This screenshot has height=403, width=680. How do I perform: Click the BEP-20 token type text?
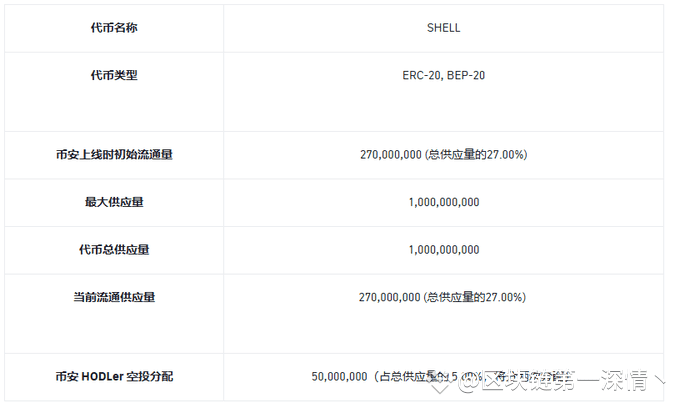466,75
